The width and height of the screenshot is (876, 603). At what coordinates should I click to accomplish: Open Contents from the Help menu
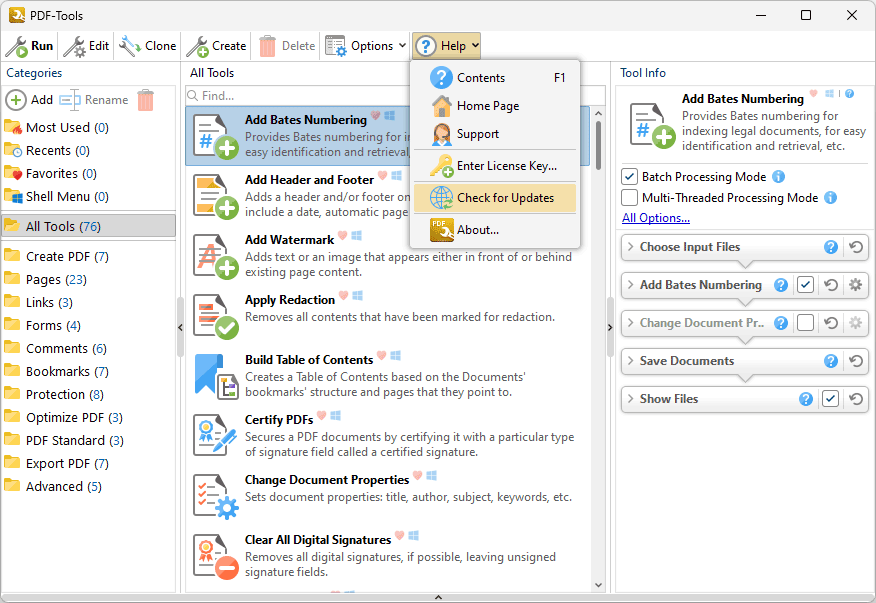click(x=495, y=78)
